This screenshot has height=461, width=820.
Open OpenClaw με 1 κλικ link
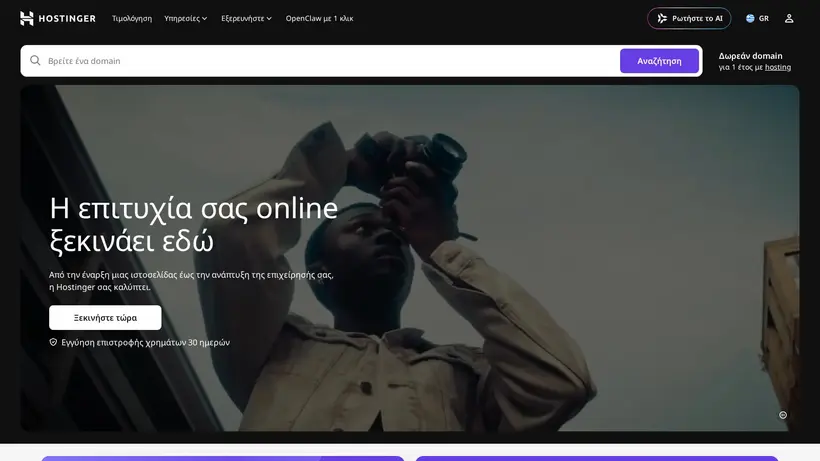[319, 18]
